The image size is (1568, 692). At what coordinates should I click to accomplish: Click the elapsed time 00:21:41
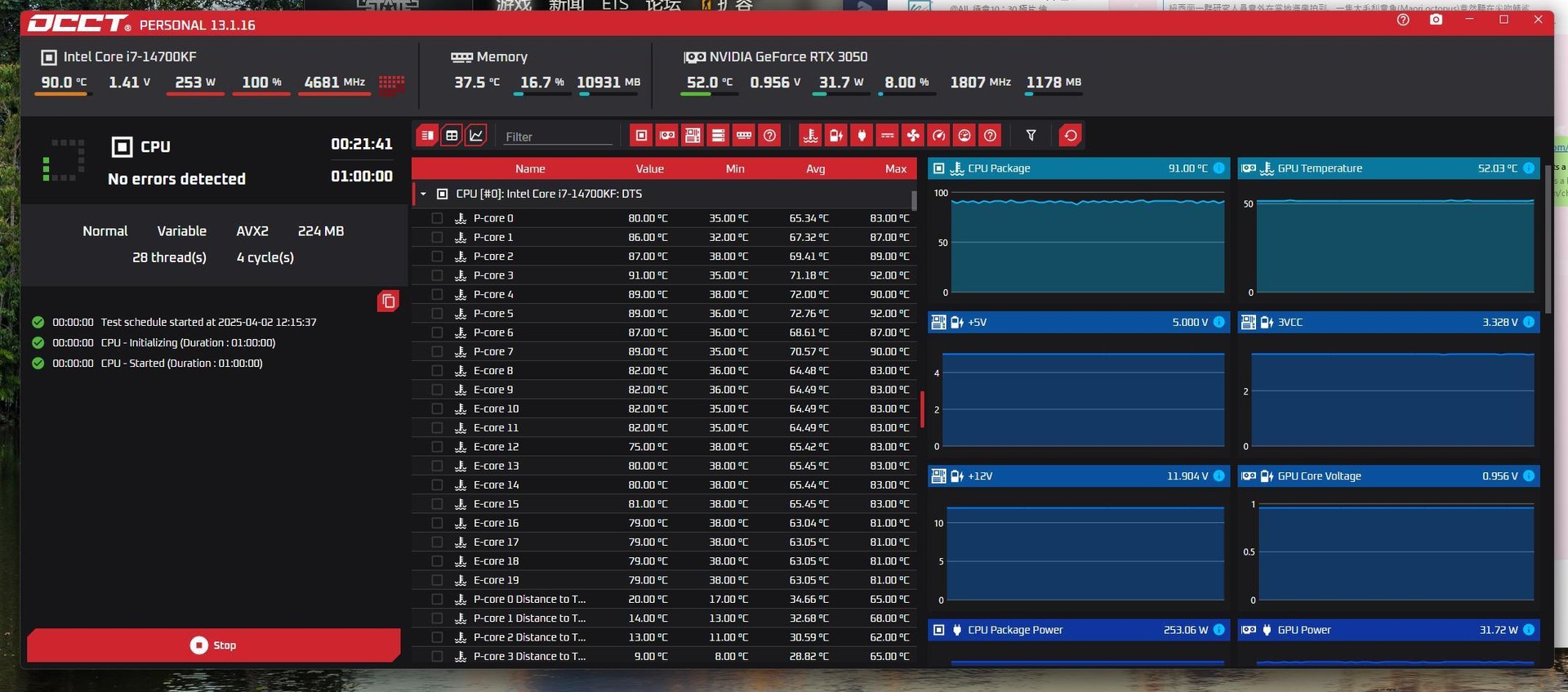[362, 145]
